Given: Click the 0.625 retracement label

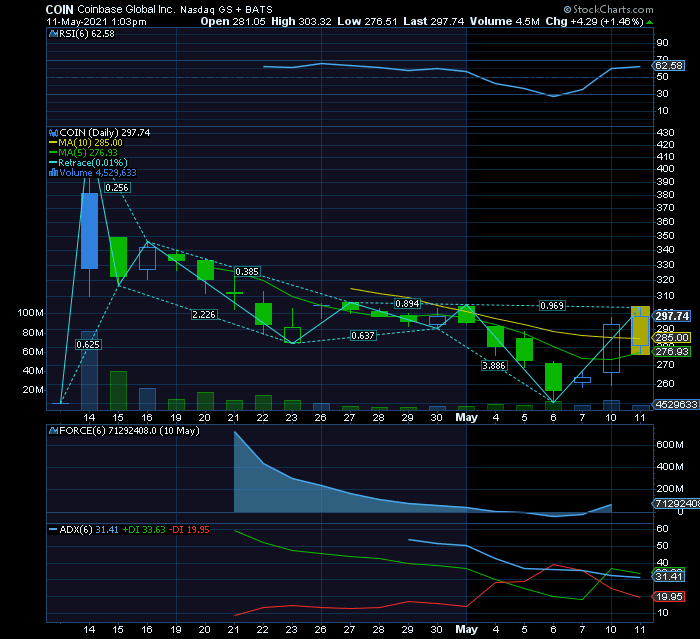Looking at the screenshot, I should click(88, 345).
